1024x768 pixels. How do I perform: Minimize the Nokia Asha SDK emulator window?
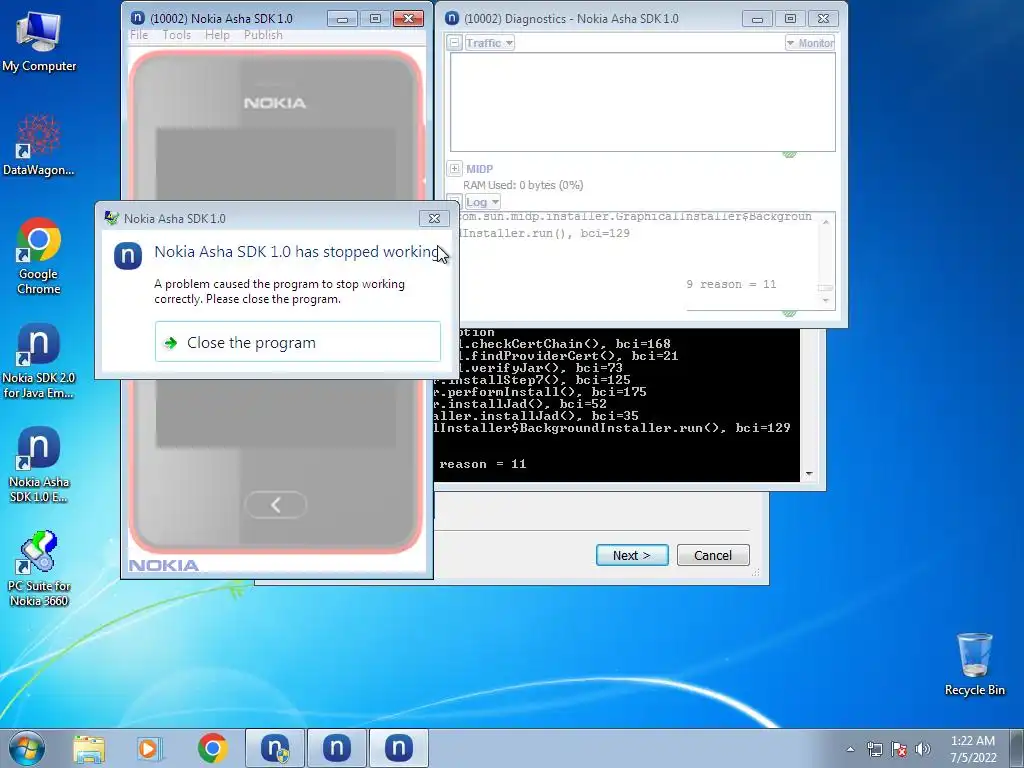coord(342,19)
